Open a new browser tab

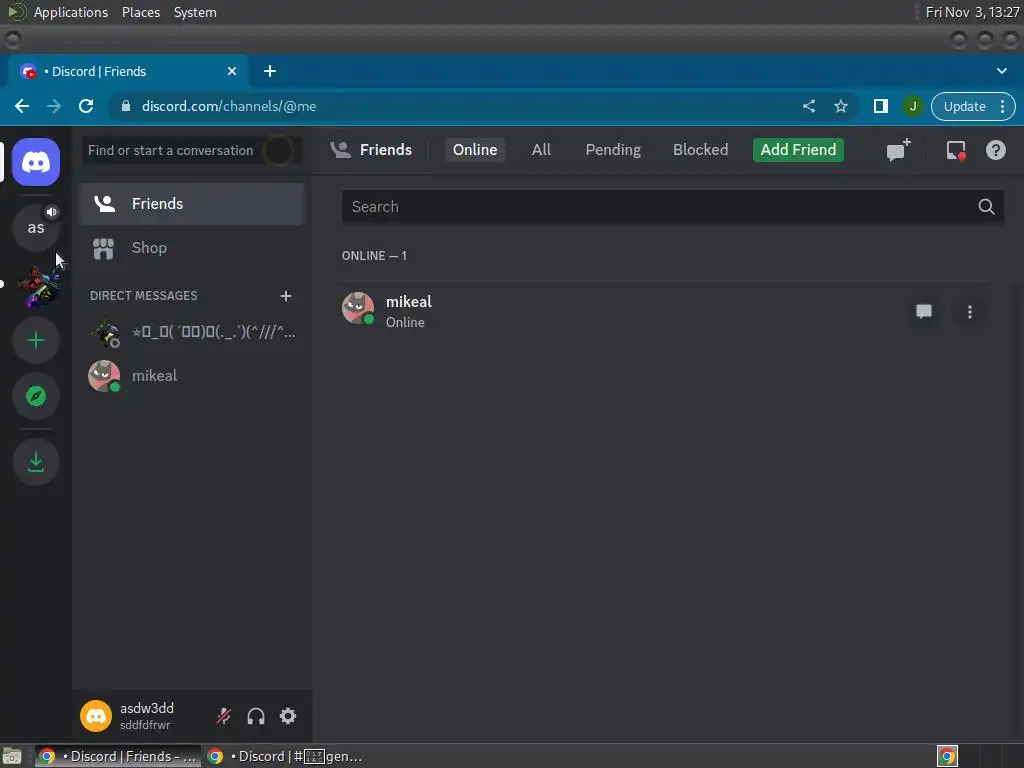pyautogui.click(x=270, y=71)
